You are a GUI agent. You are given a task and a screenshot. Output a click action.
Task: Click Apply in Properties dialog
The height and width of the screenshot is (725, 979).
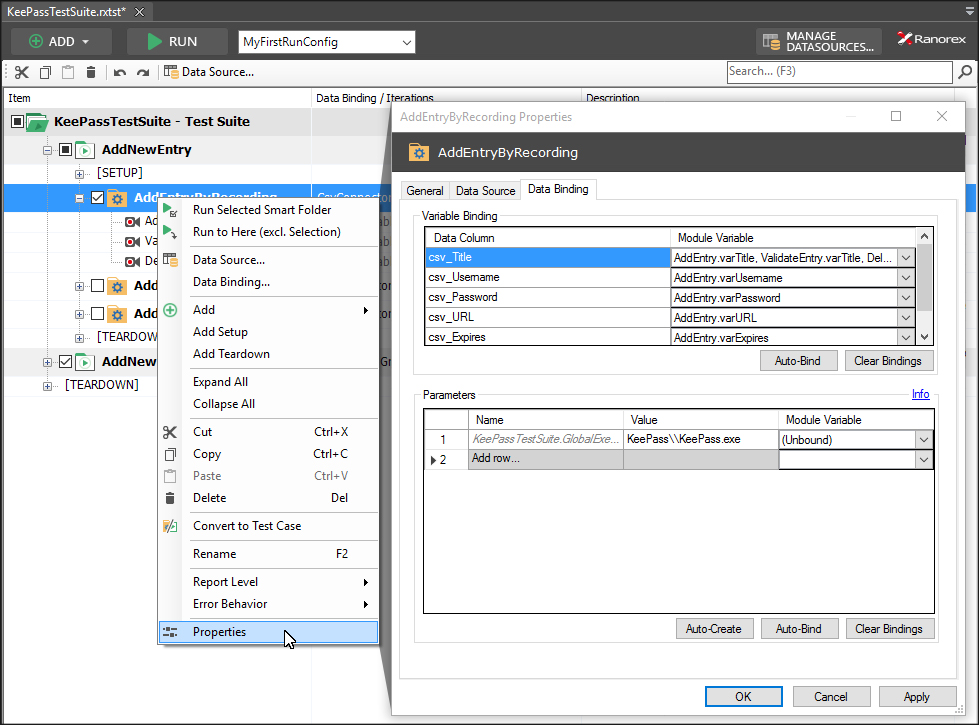pyautogui.click(x=917, y=696)
